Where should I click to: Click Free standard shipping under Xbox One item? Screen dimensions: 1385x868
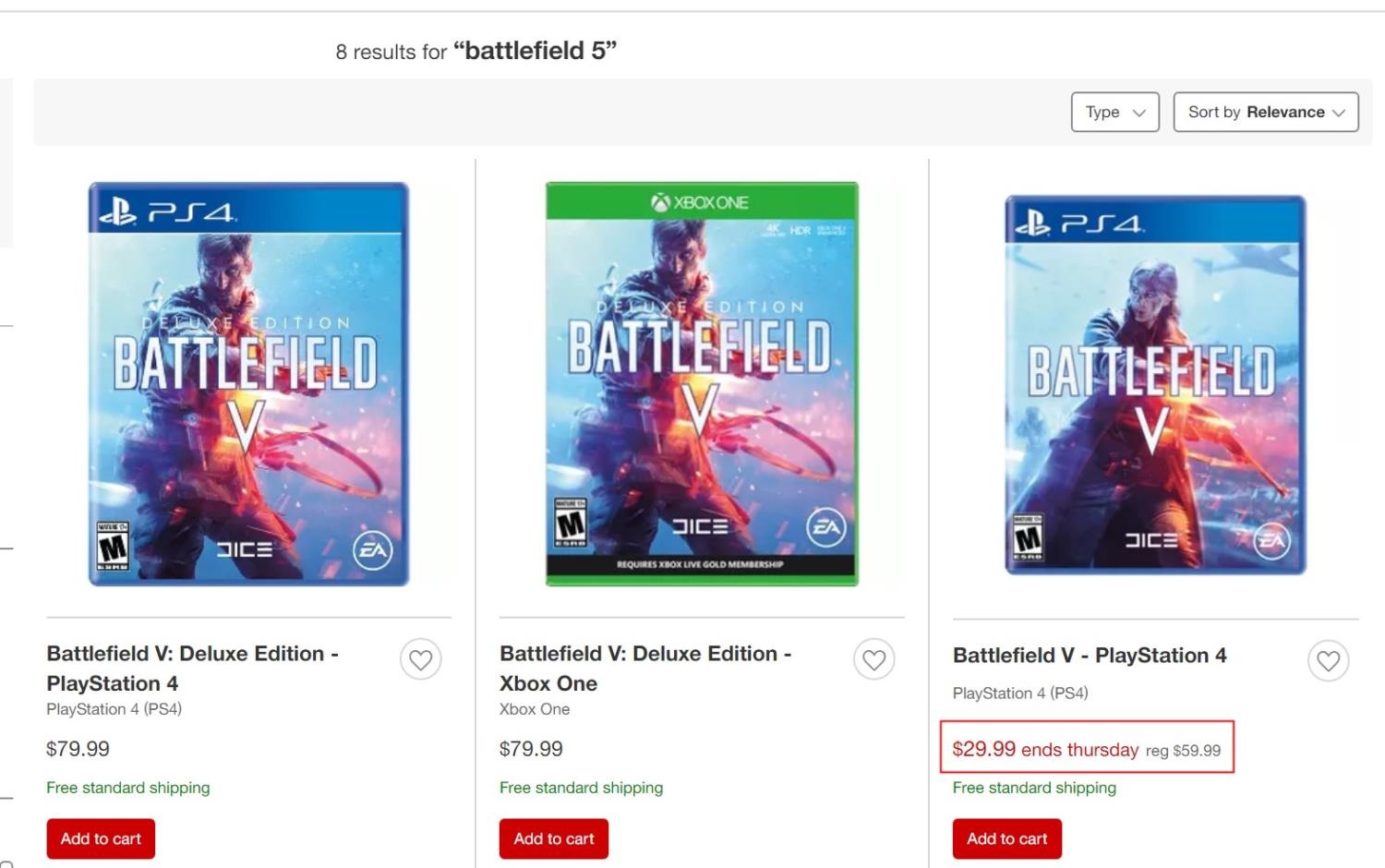(x=581, y=788)
